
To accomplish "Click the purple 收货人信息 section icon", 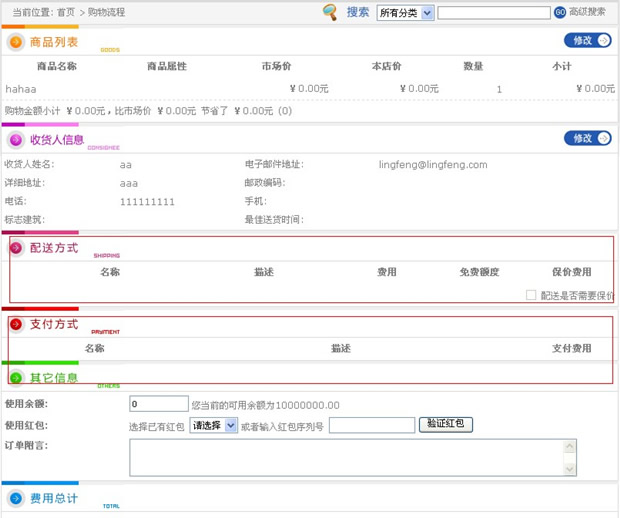I will coord(16,140).
